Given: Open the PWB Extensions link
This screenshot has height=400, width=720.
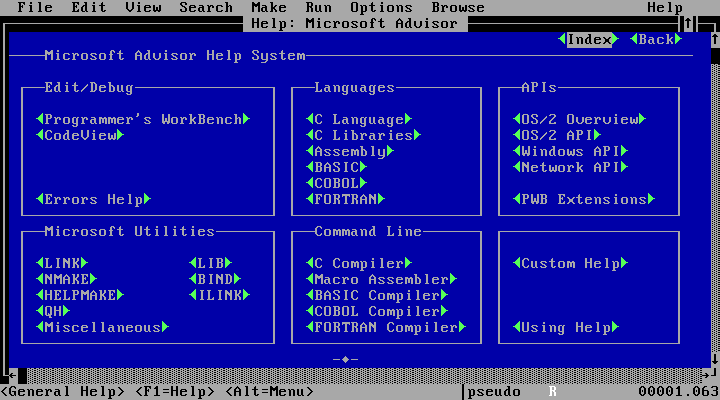Looking at the screenshot, I should click(584, 199).
